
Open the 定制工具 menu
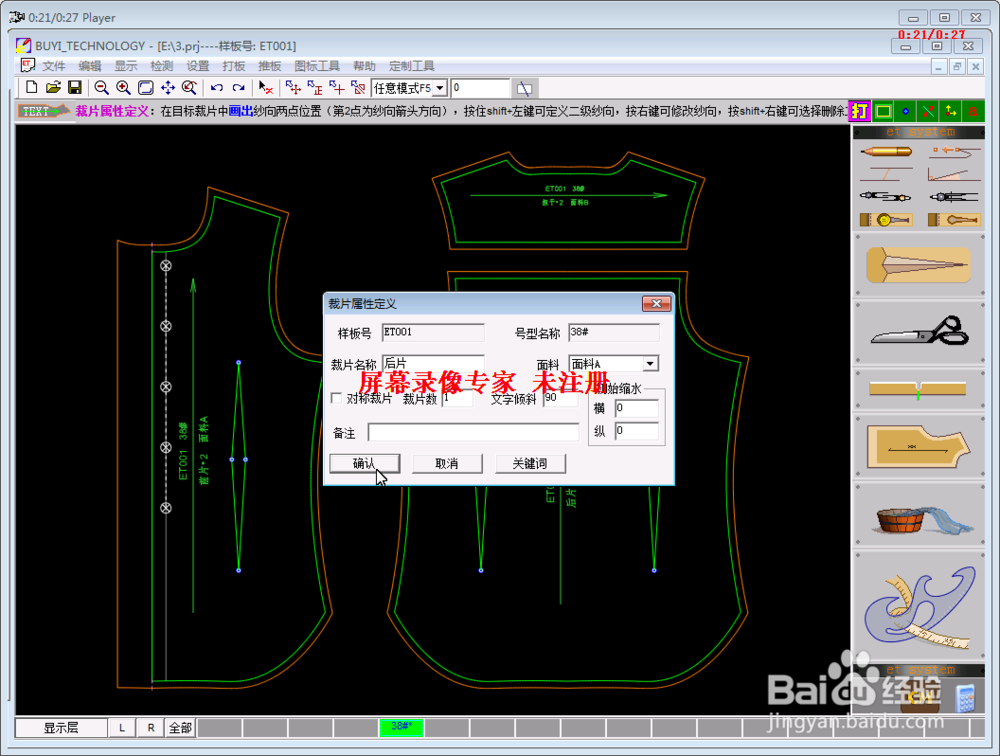[x=411, y=66]
